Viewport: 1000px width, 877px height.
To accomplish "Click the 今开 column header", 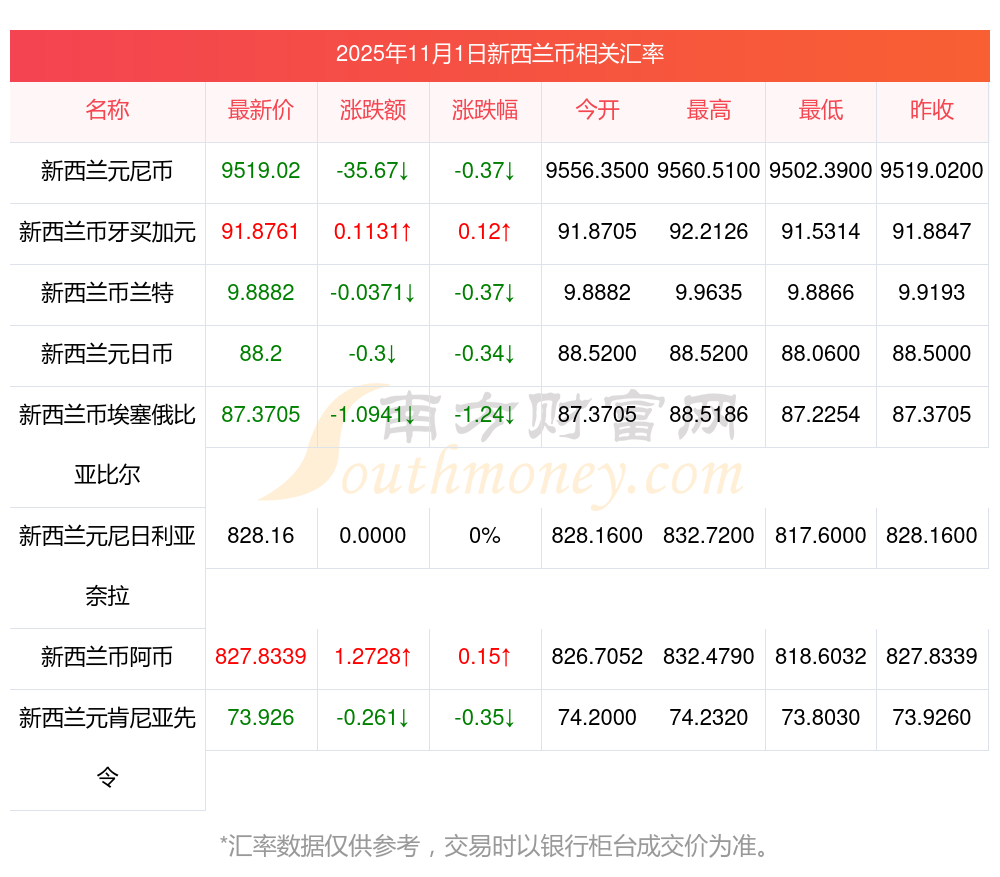I will click(x=597, y=110).
